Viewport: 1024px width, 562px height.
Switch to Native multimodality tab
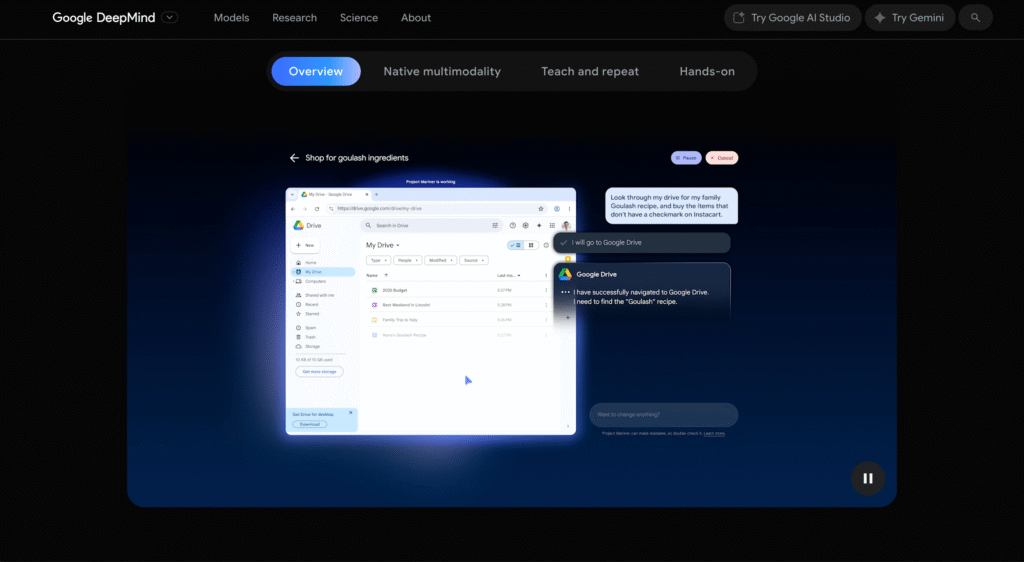pos(442,71)
